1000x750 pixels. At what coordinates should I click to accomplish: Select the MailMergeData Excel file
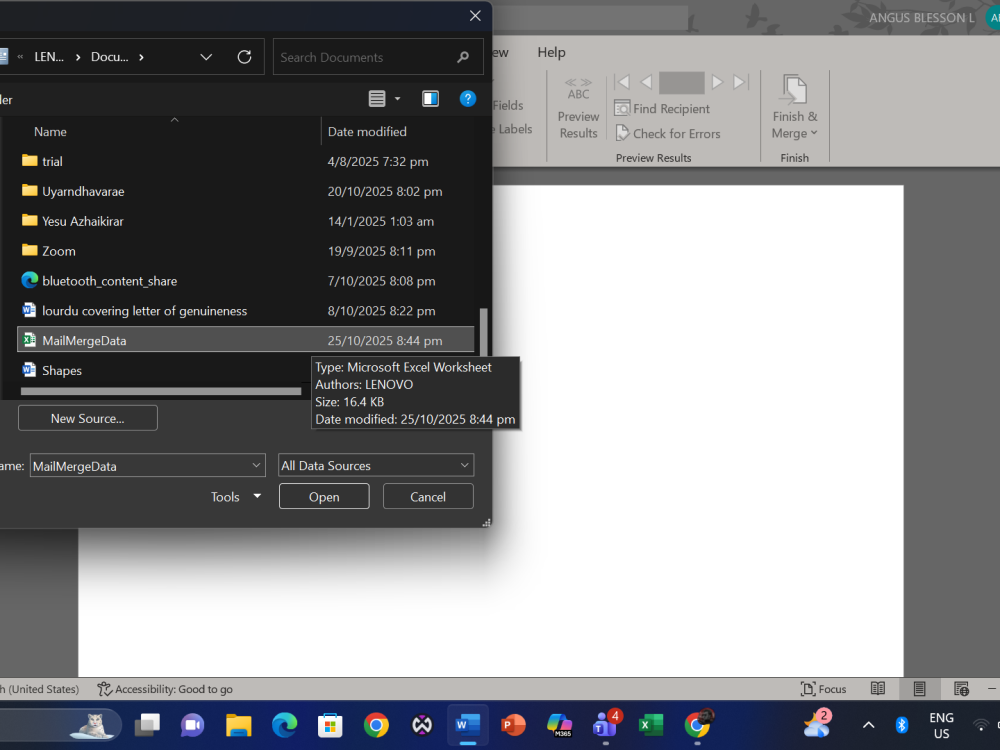[84, 341]
